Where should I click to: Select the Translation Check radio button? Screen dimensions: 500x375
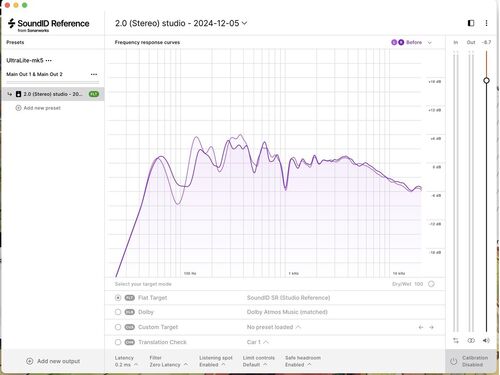coord(118,342)
